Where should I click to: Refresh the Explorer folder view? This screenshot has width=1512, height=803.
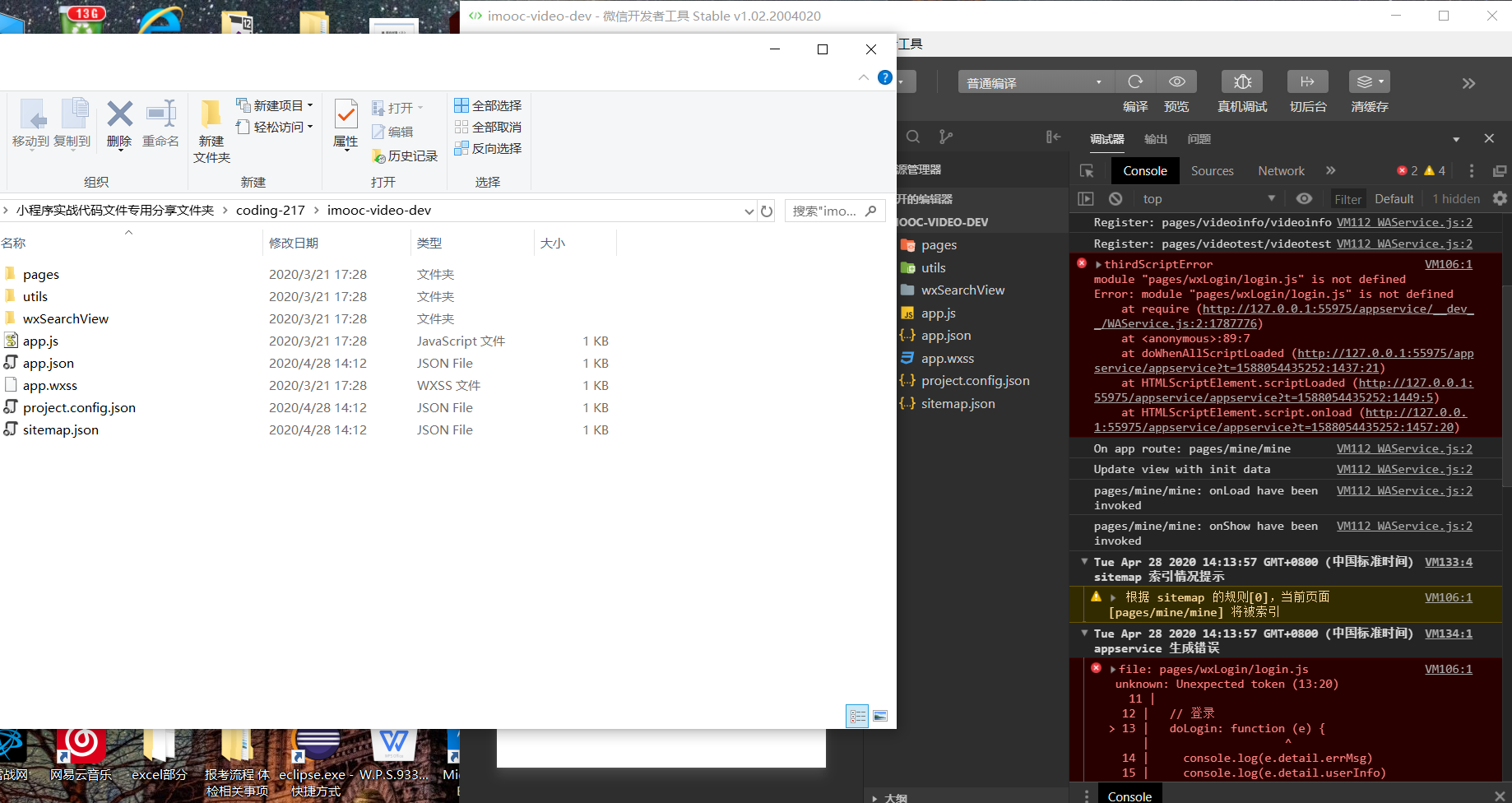pyautogui.click(x=767, y=211)
